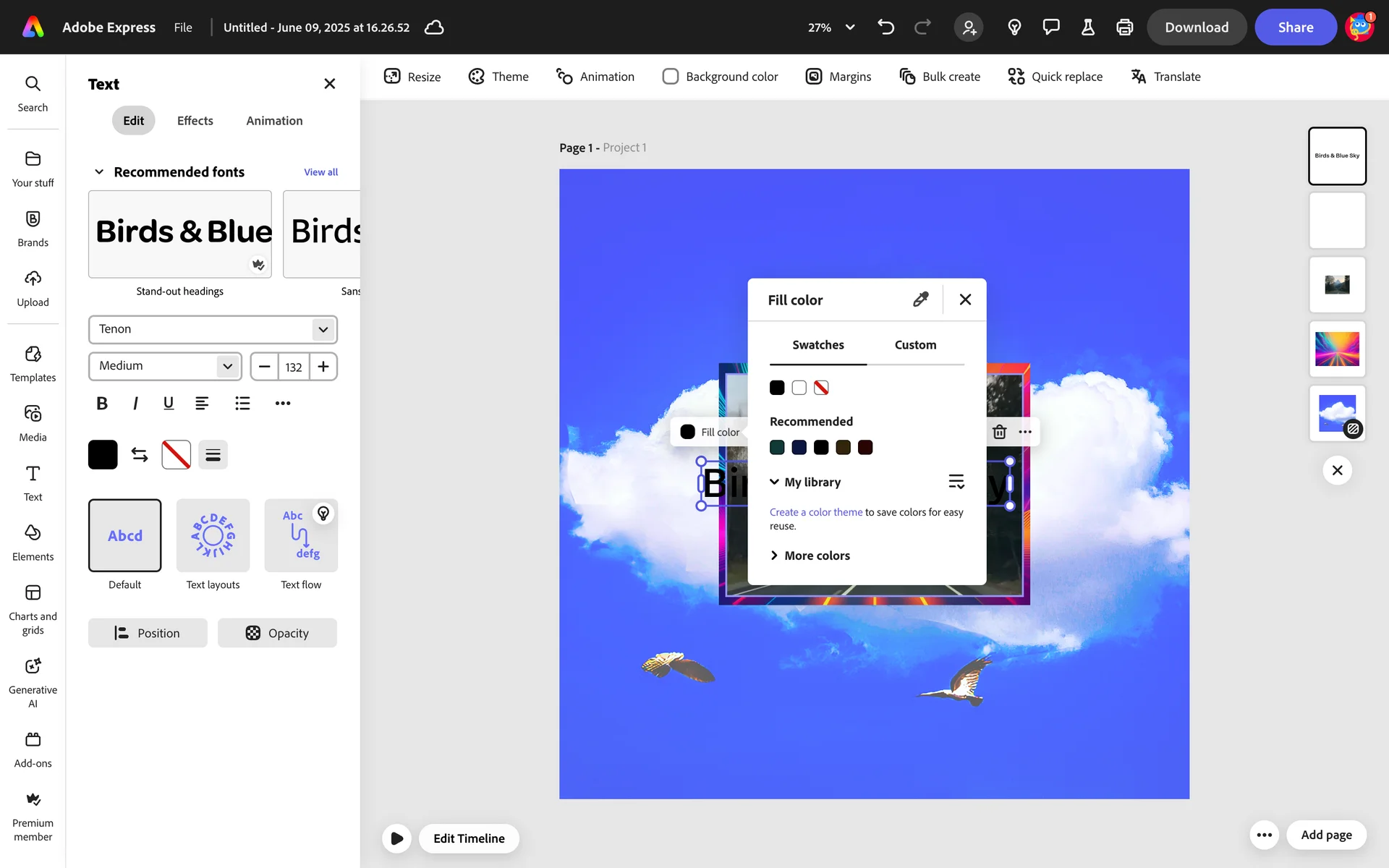Open the Elements sidebar panel
The image size is (1389, 868).
[33, 542]
